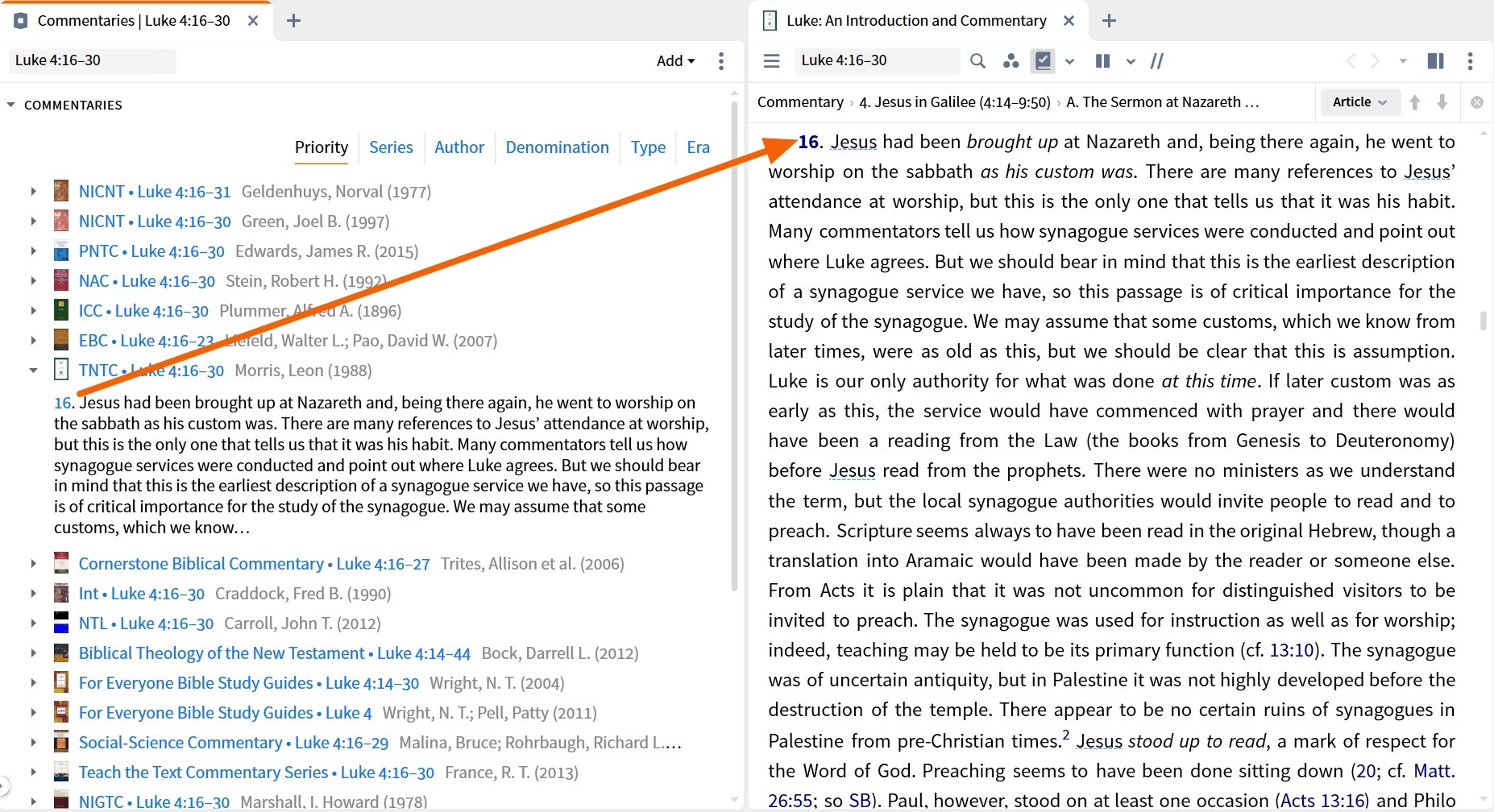Open the Article dropdown
The image size is (1494, 812).
coord(1359,102)
